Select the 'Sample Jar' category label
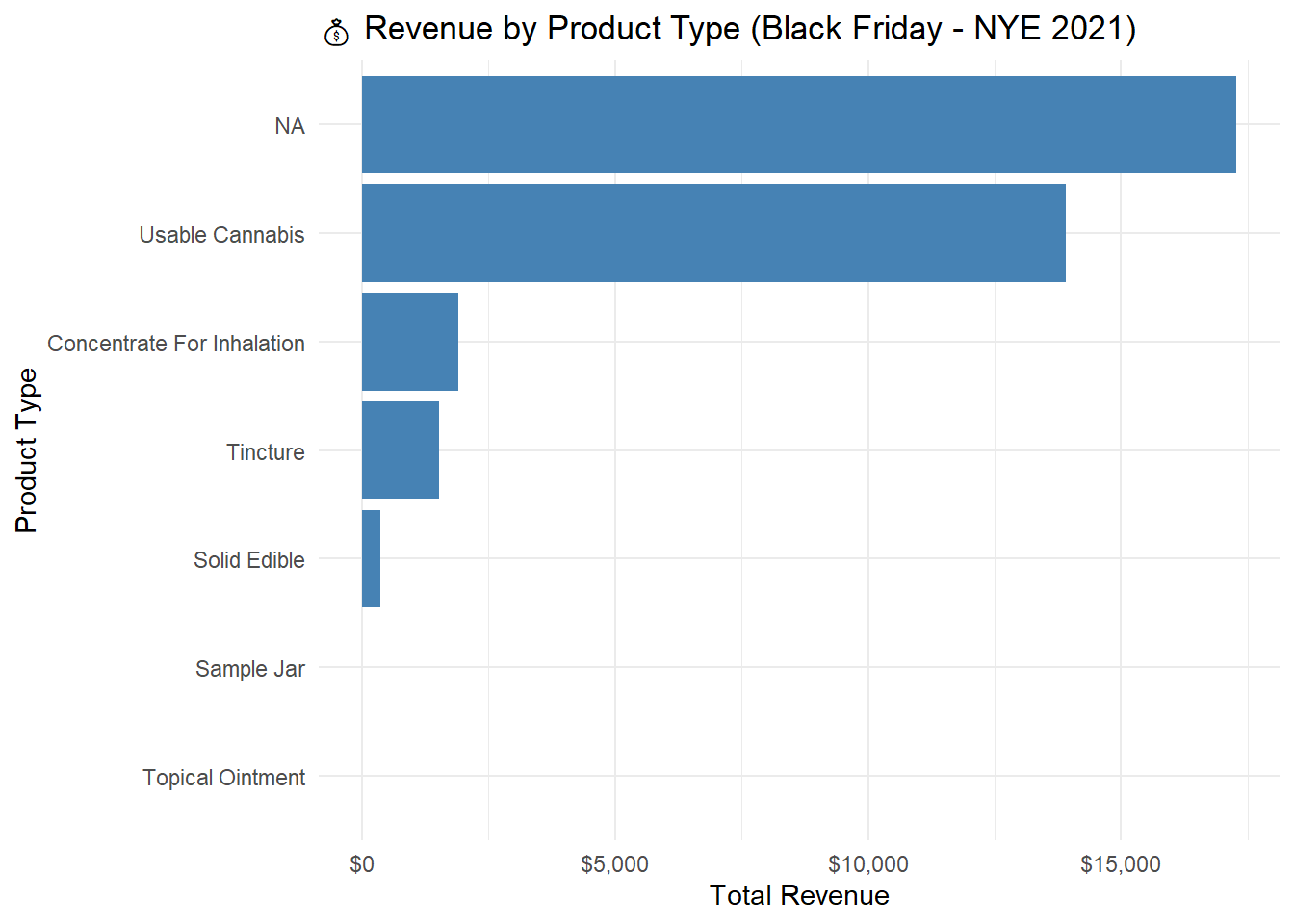Image resolution: width=1294 pixels, height=924 pixels. 249,669
